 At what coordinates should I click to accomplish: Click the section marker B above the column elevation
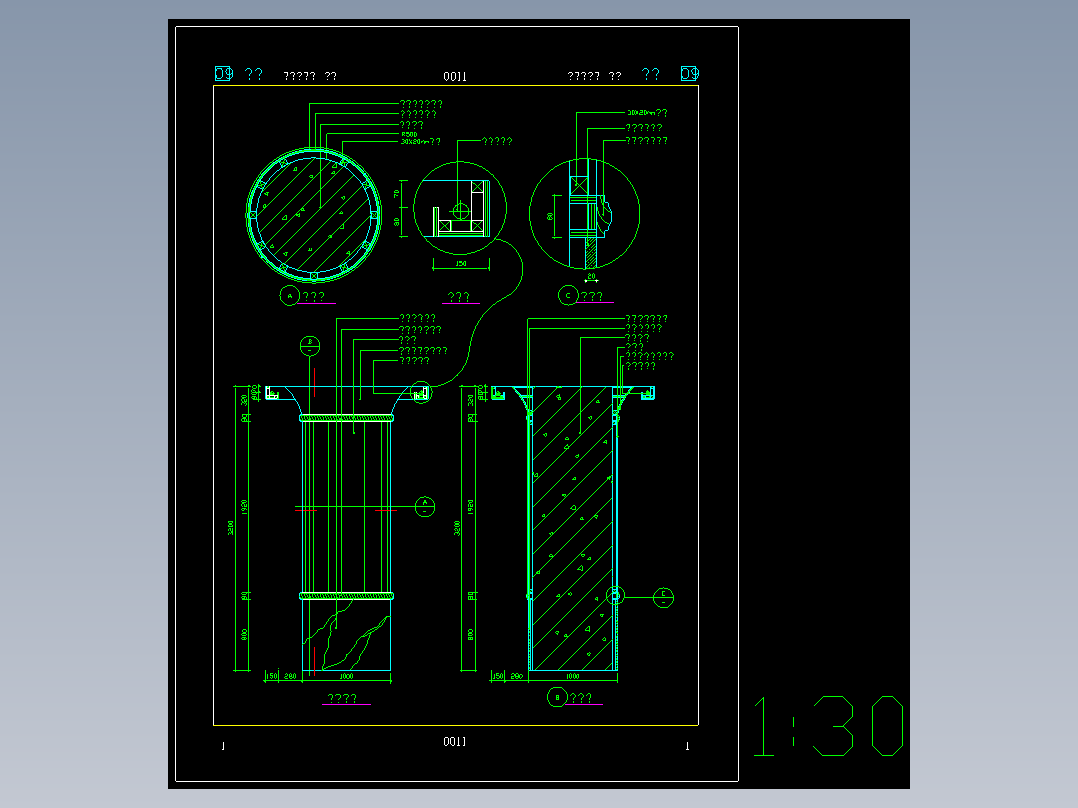pyautogui.click(x=310, y=346)
